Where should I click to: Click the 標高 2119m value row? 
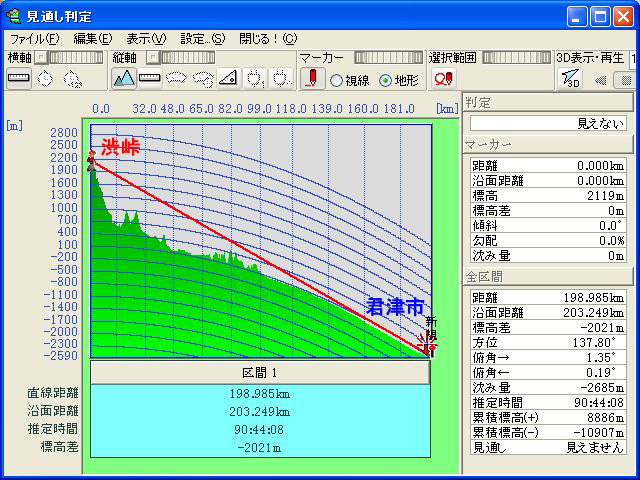(548, 196)
